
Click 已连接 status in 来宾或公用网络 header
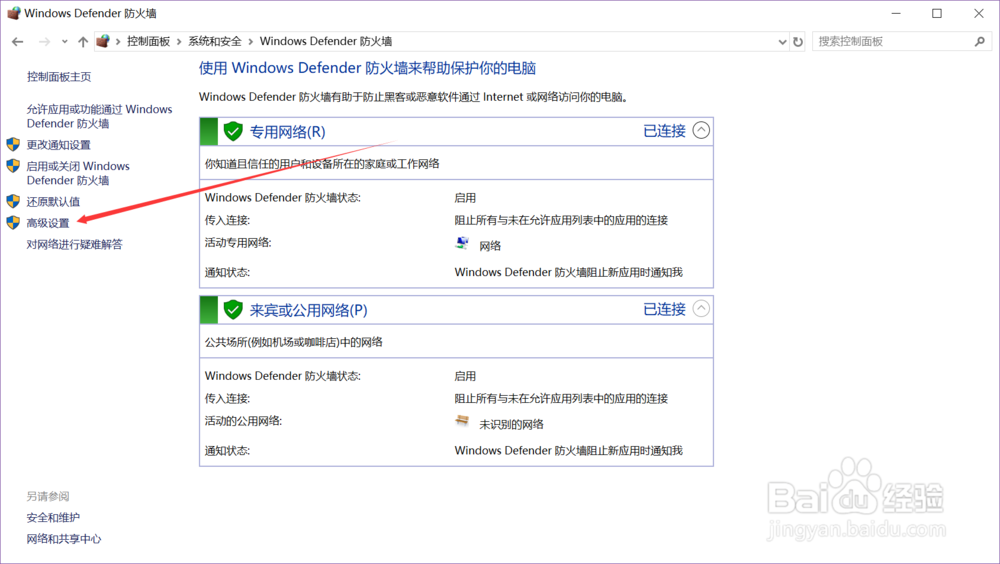(665, 310)
